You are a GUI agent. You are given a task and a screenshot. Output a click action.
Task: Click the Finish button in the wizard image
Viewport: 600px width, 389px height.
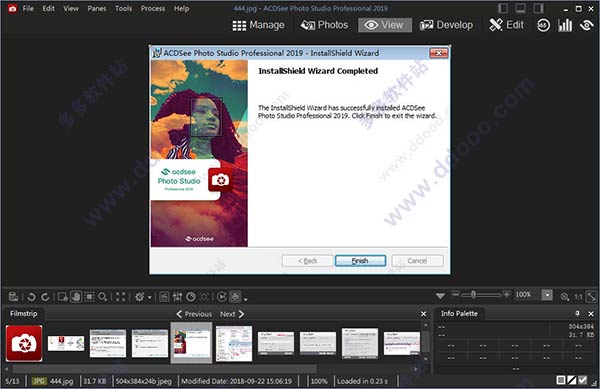360,261
